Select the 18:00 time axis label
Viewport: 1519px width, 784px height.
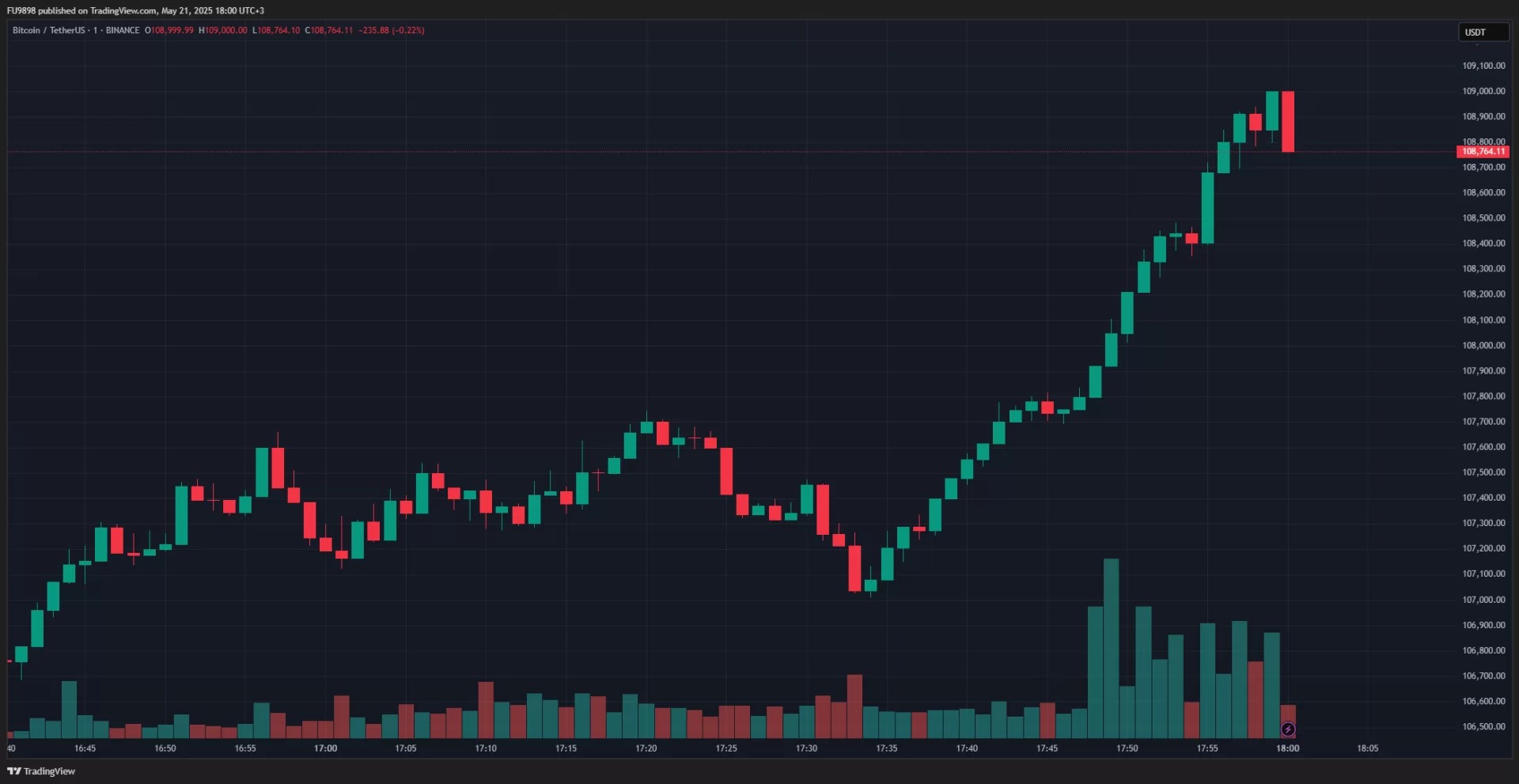point(1287,748)
